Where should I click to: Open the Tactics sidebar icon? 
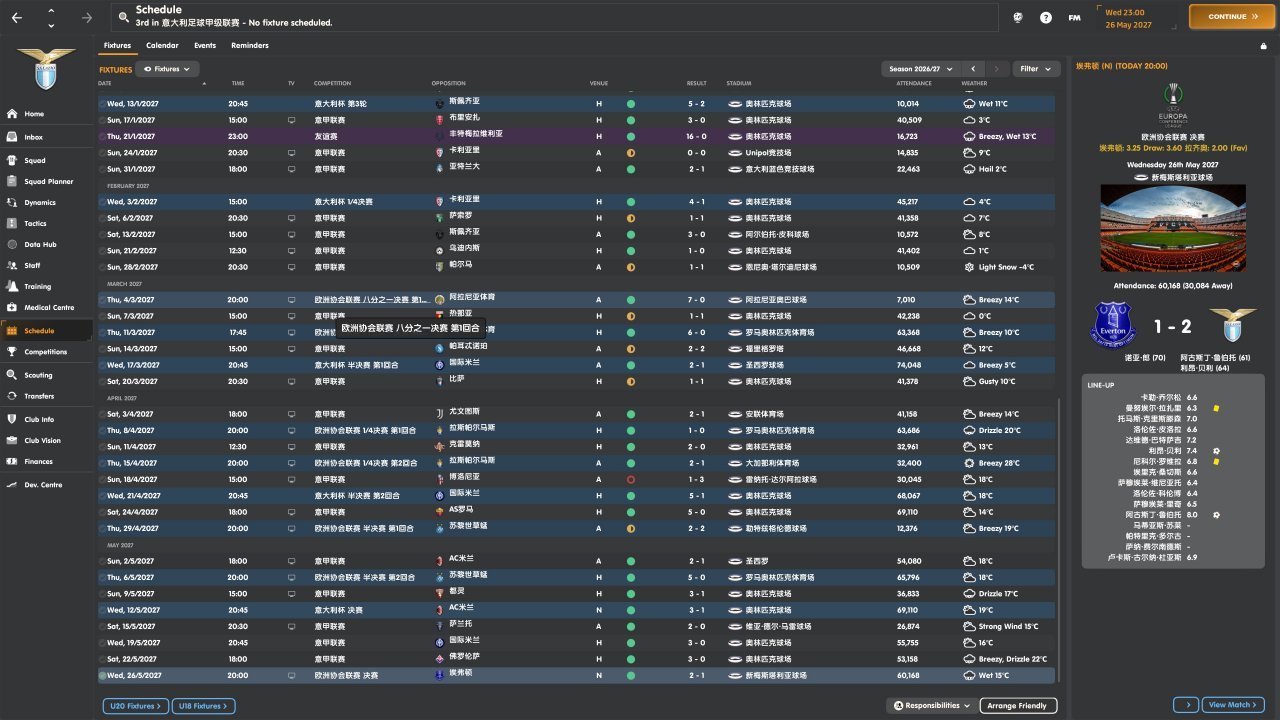(13, 223)
